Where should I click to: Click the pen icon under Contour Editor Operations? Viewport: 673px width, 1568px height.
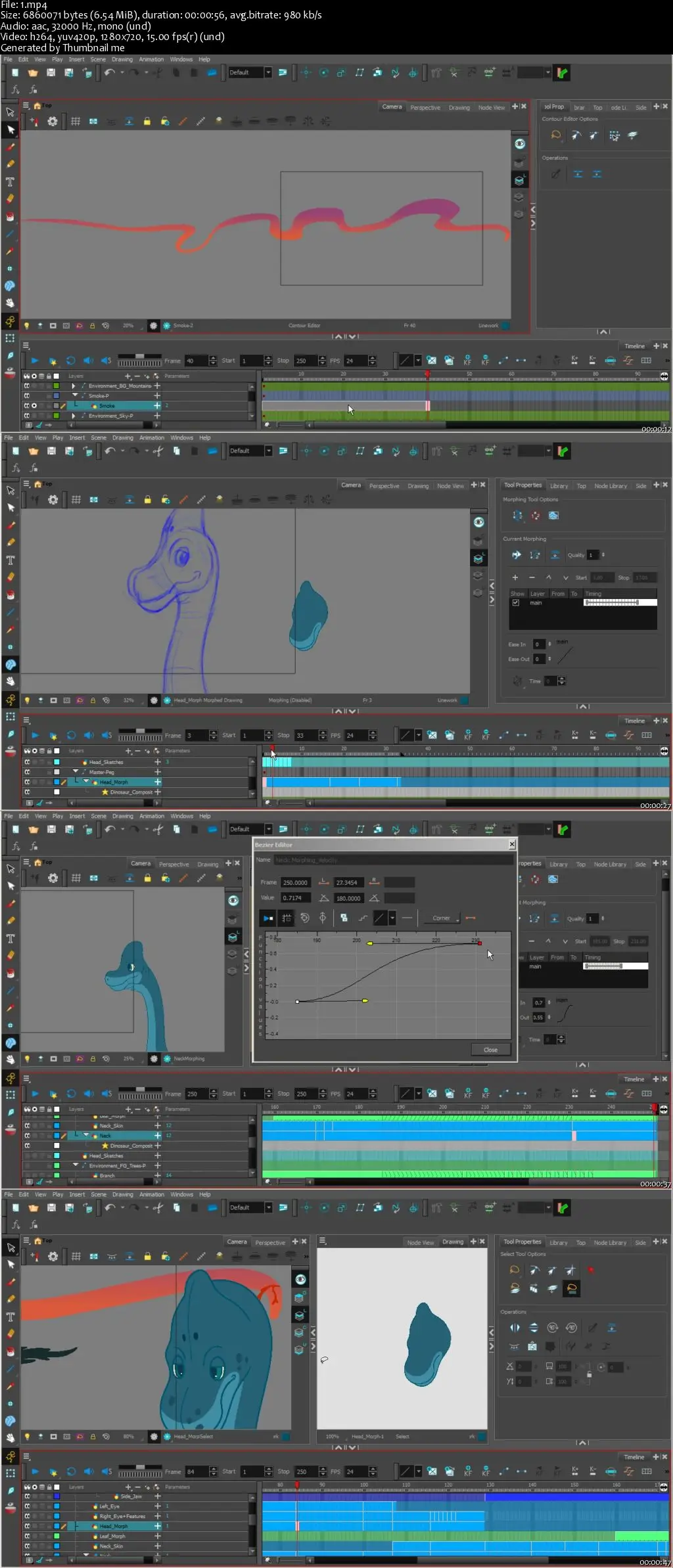tap(556, 174)
